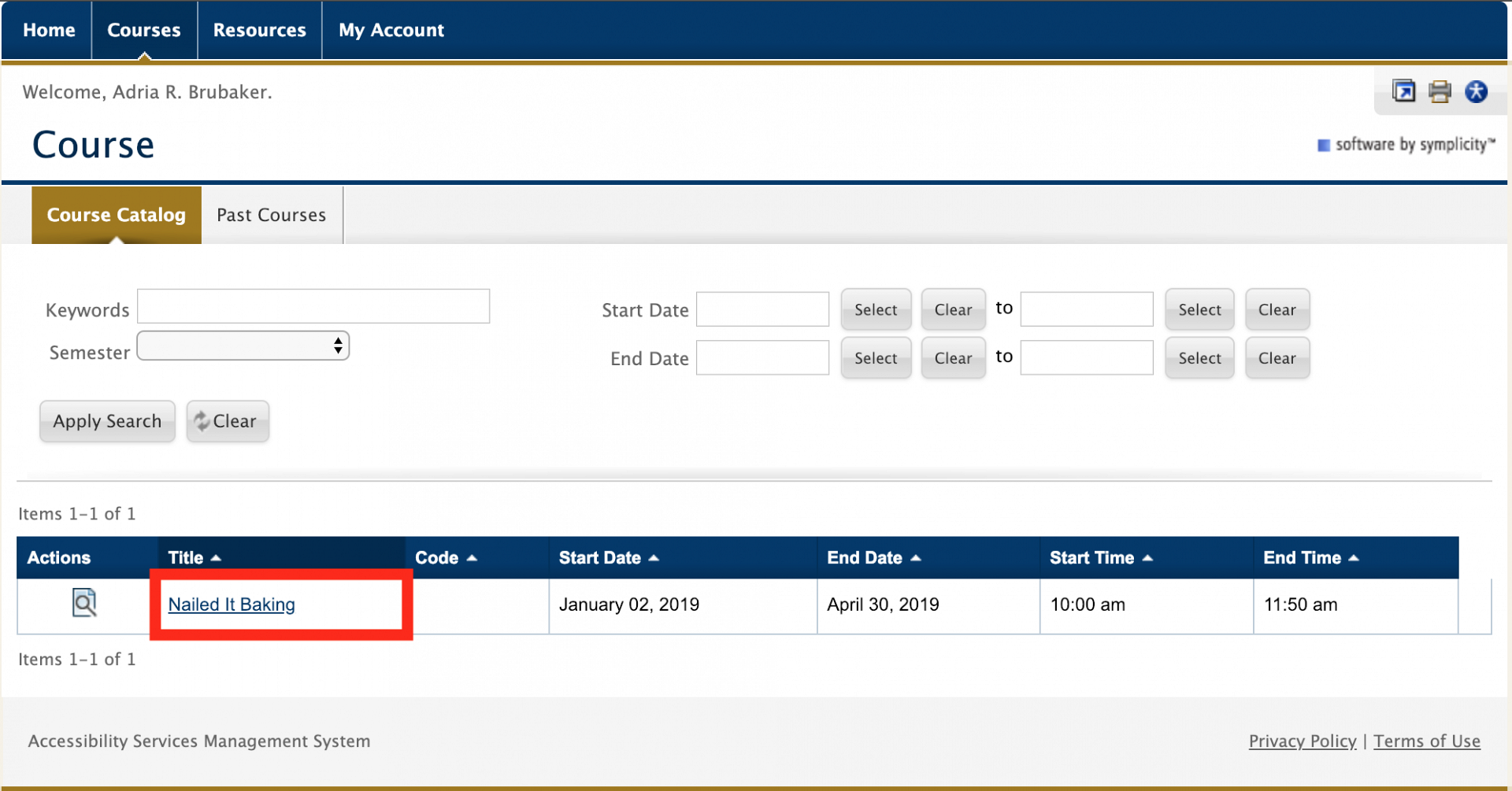This screenshot has height=791, width=1512.
Task: Click the printer icon
Action: (x=1440, y=91)
